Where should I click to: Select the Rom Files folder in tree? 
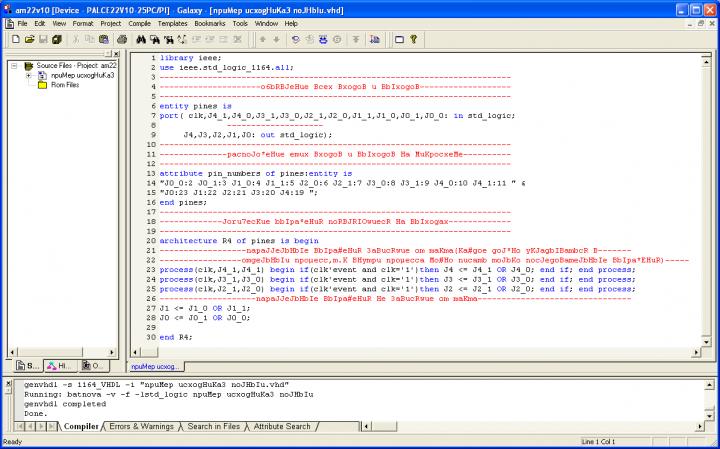click(x=58, y=85)
